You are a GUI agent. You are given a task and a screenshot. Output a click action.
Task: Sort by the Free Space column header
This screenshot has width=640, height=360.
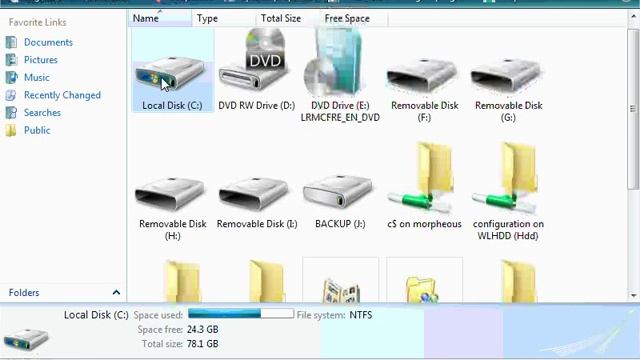[x=354, y=18]
